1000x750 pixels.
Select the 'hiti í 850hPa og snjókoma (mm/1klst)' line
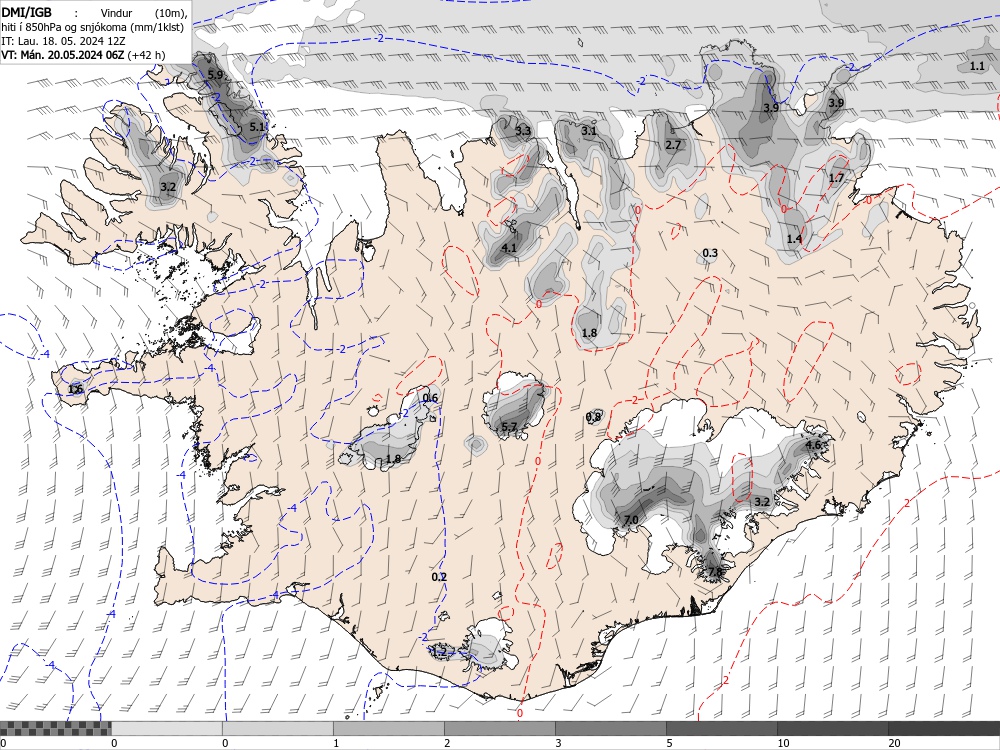pyautogui.click(x=92, y=27)
